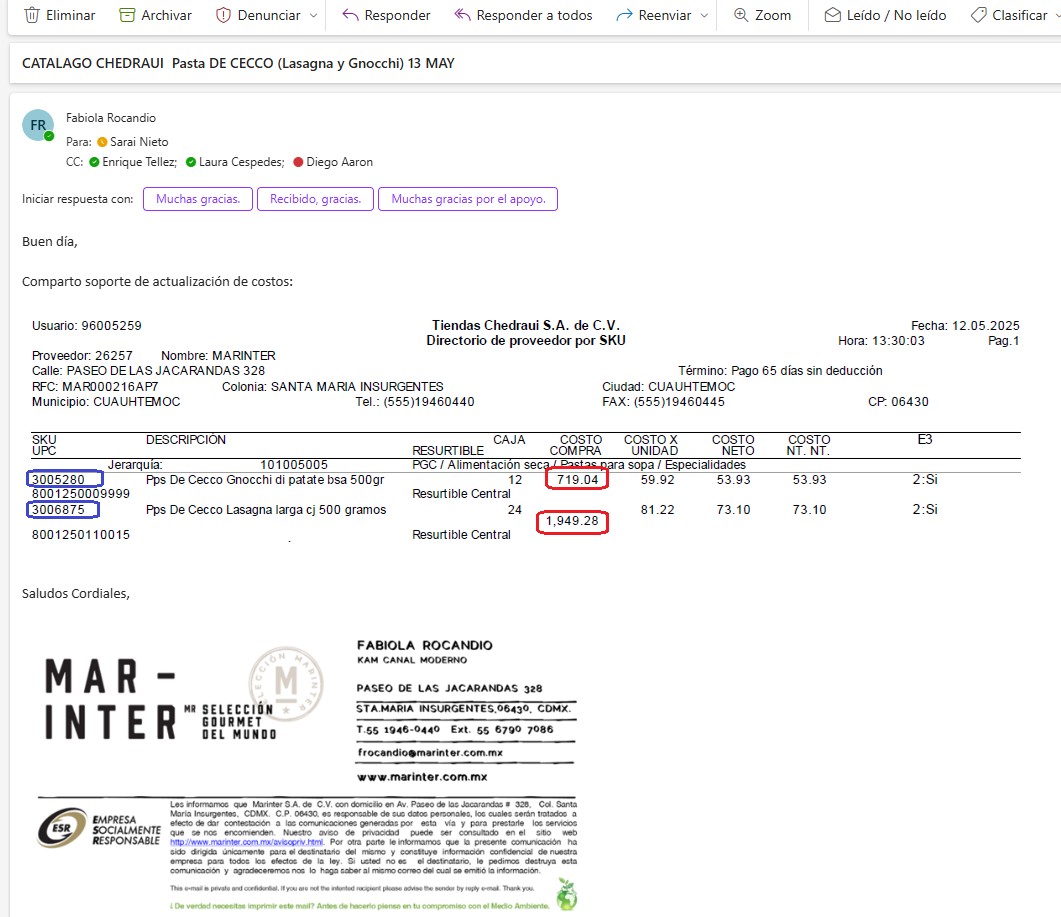Image resolution: width=1061 pixels, height=917 pixels.
Task: Click the Denunciar shield icon
Action: click(x=223, y=15)
